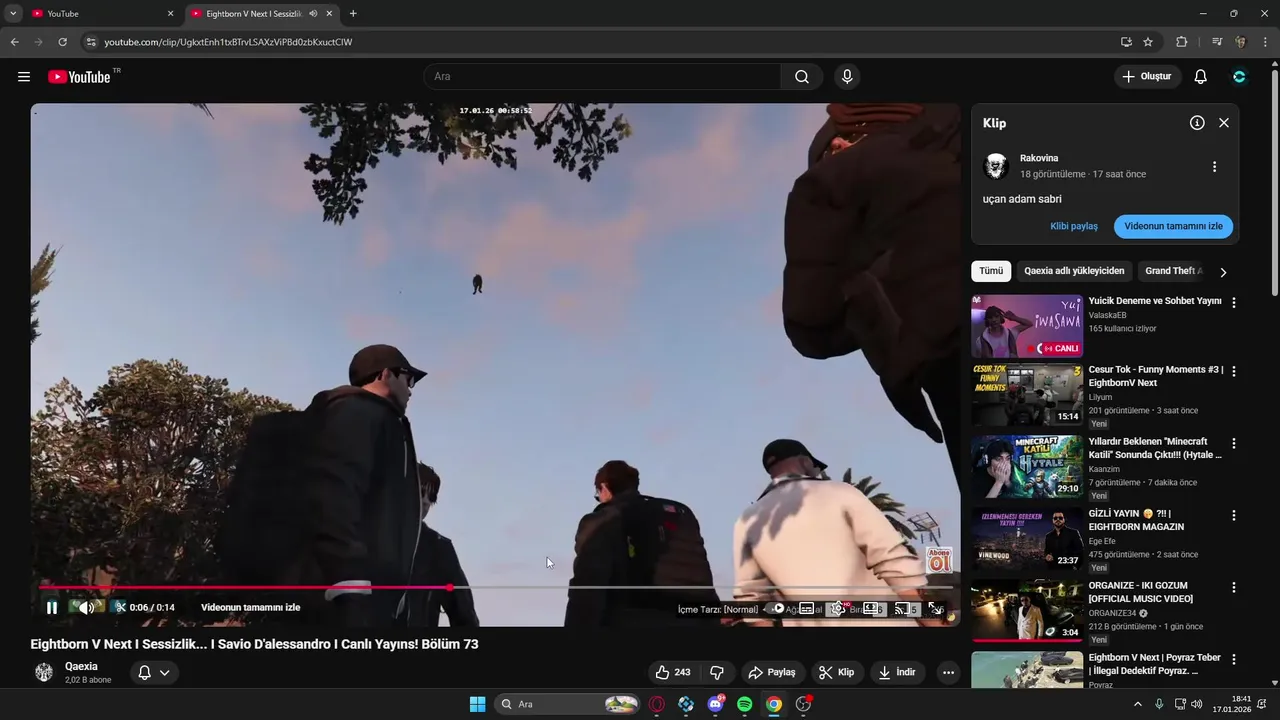Screen dimensions: 1280x720
Task: Open the YouTube account avatar menu
Action: coord(1239,77)
